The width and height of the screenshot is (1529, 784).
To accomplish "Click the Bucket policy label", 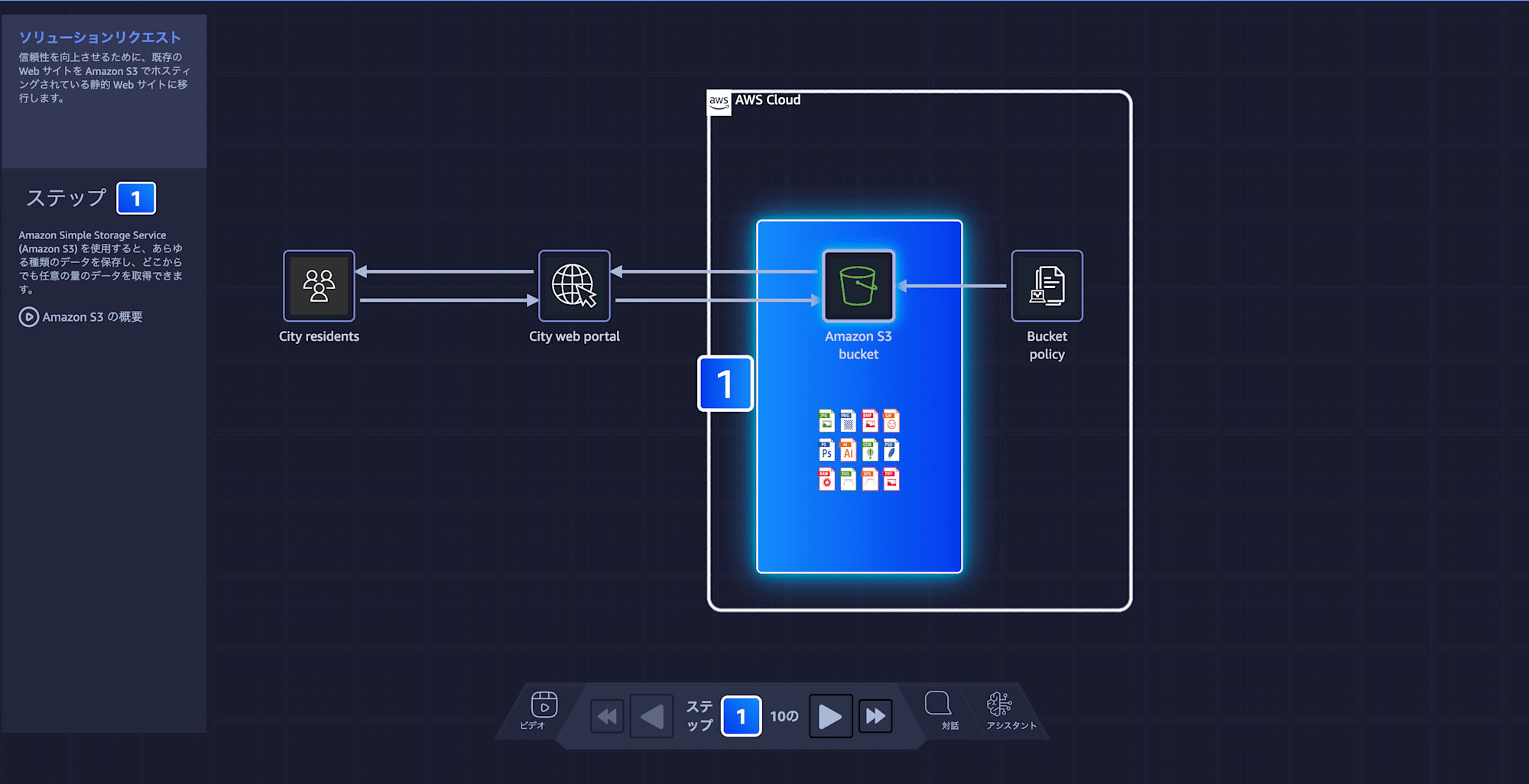I will point(1047,345).
